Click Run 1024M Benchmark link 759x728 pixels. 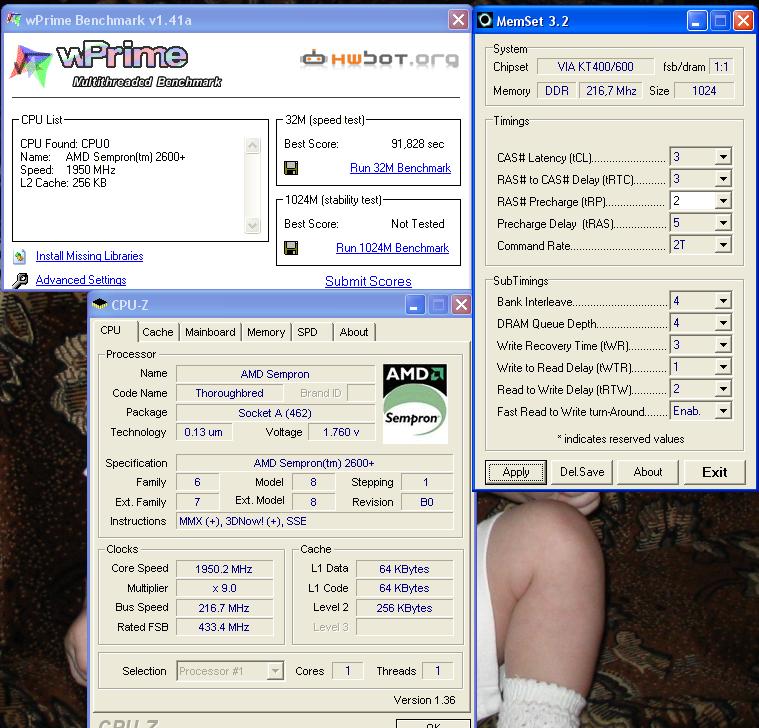click(x=393, y=248)
